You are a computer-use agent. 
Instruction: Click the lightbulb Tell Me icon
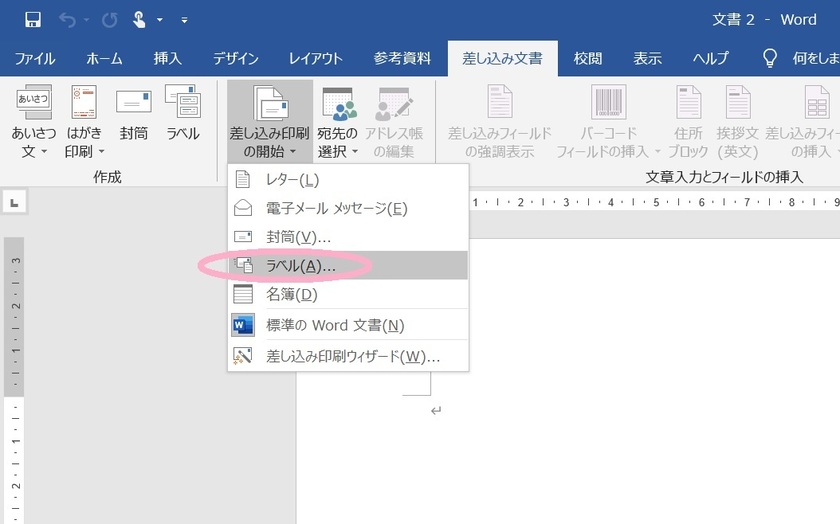pyautogui.click(x=770, y=58)
